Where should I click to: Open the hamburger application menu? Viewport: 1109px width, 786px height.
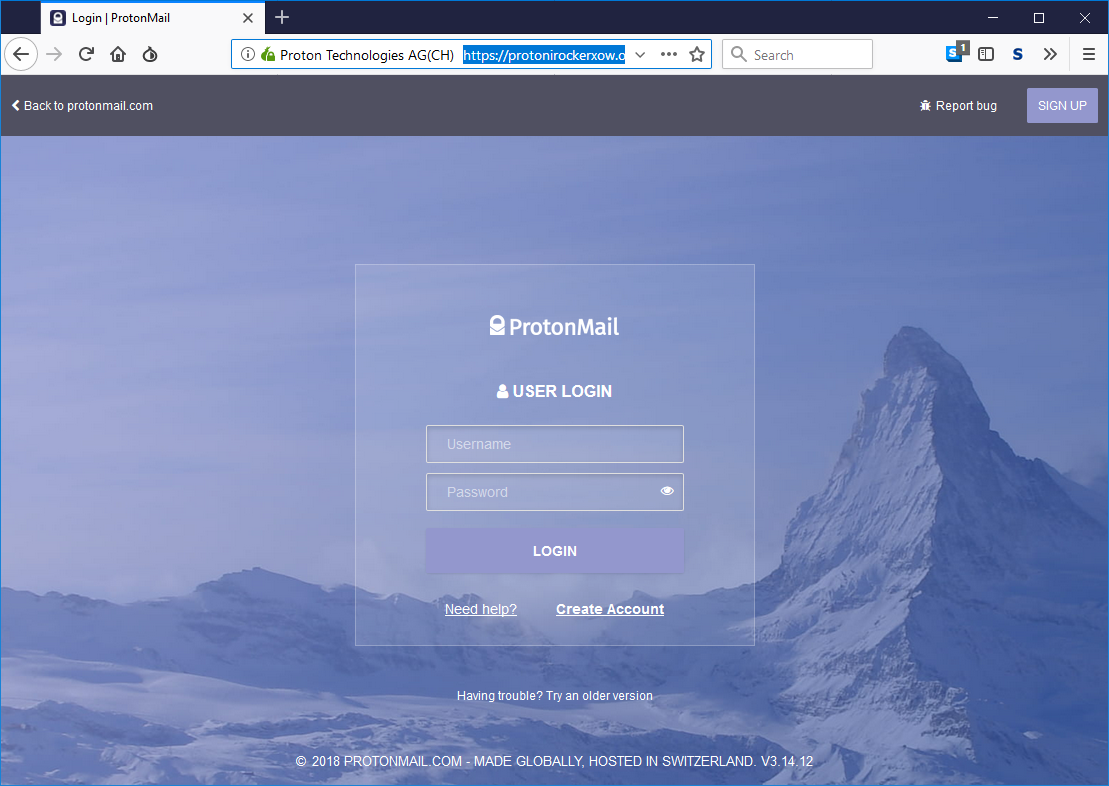coord(1089,54)
